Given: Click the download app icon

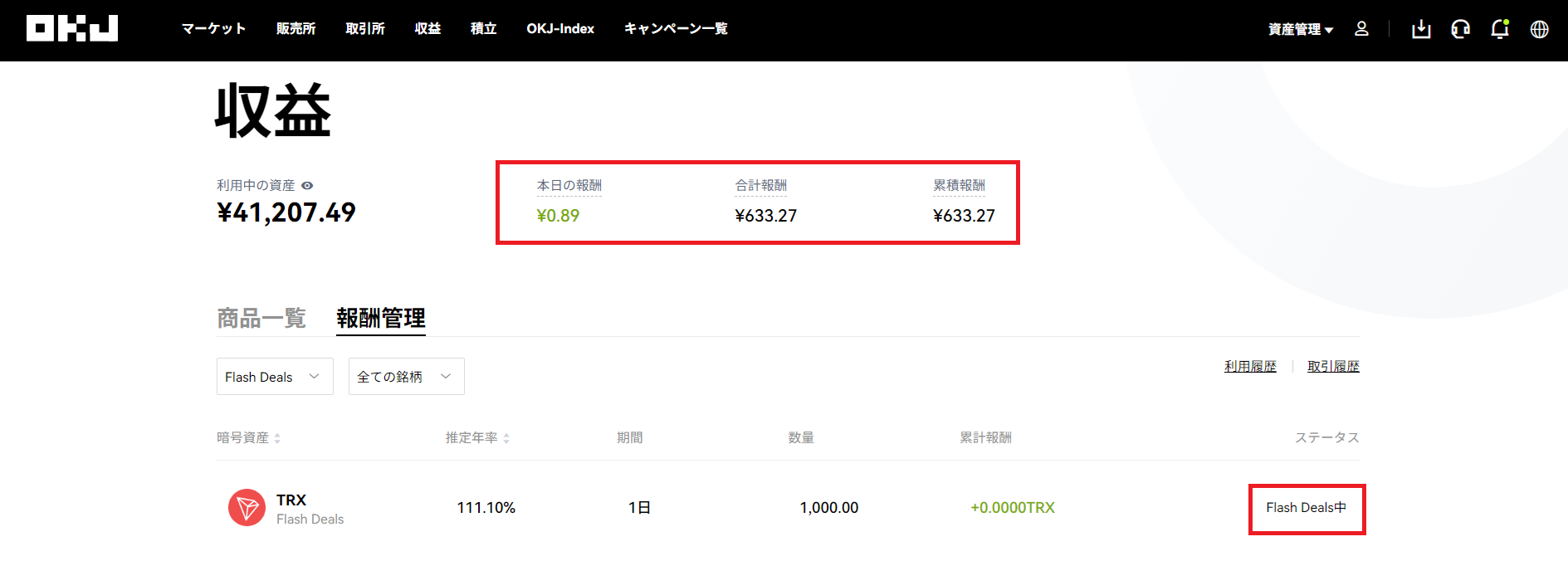Looking at the screenshot, I should (1421, 29).
